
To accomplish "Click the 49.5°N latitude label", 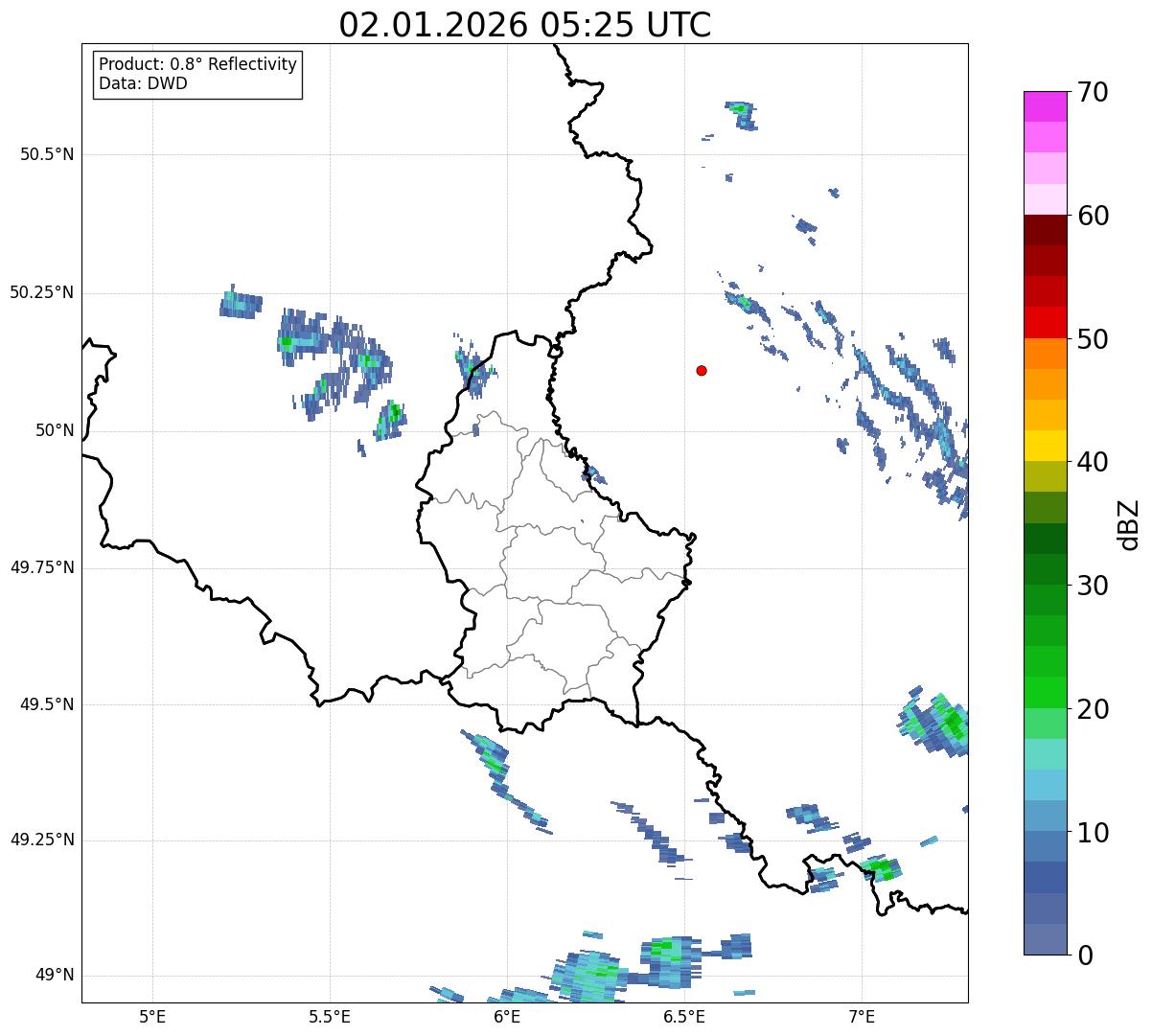I will tap(47, 704).
